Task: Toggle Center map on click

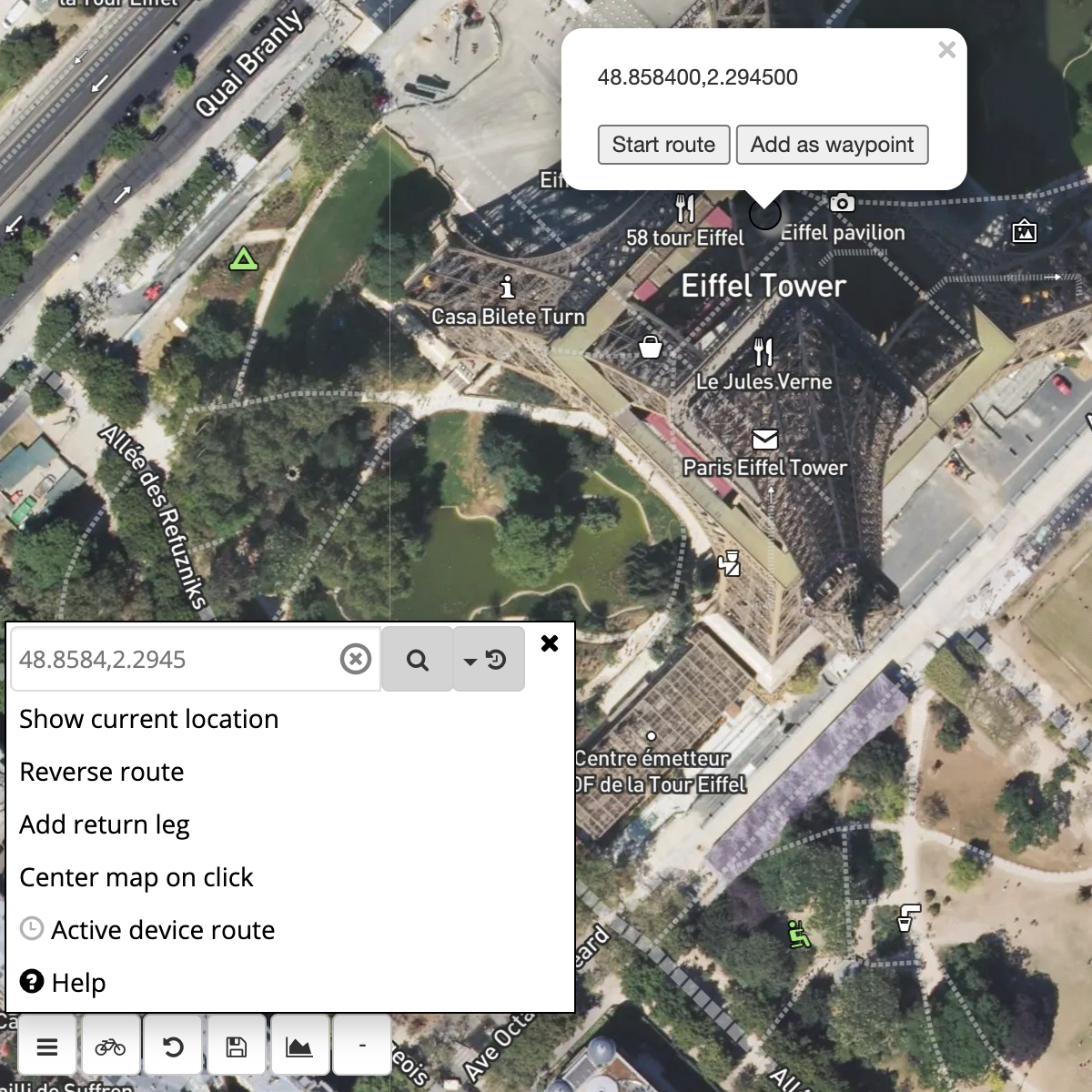Action: coord(136,877)
